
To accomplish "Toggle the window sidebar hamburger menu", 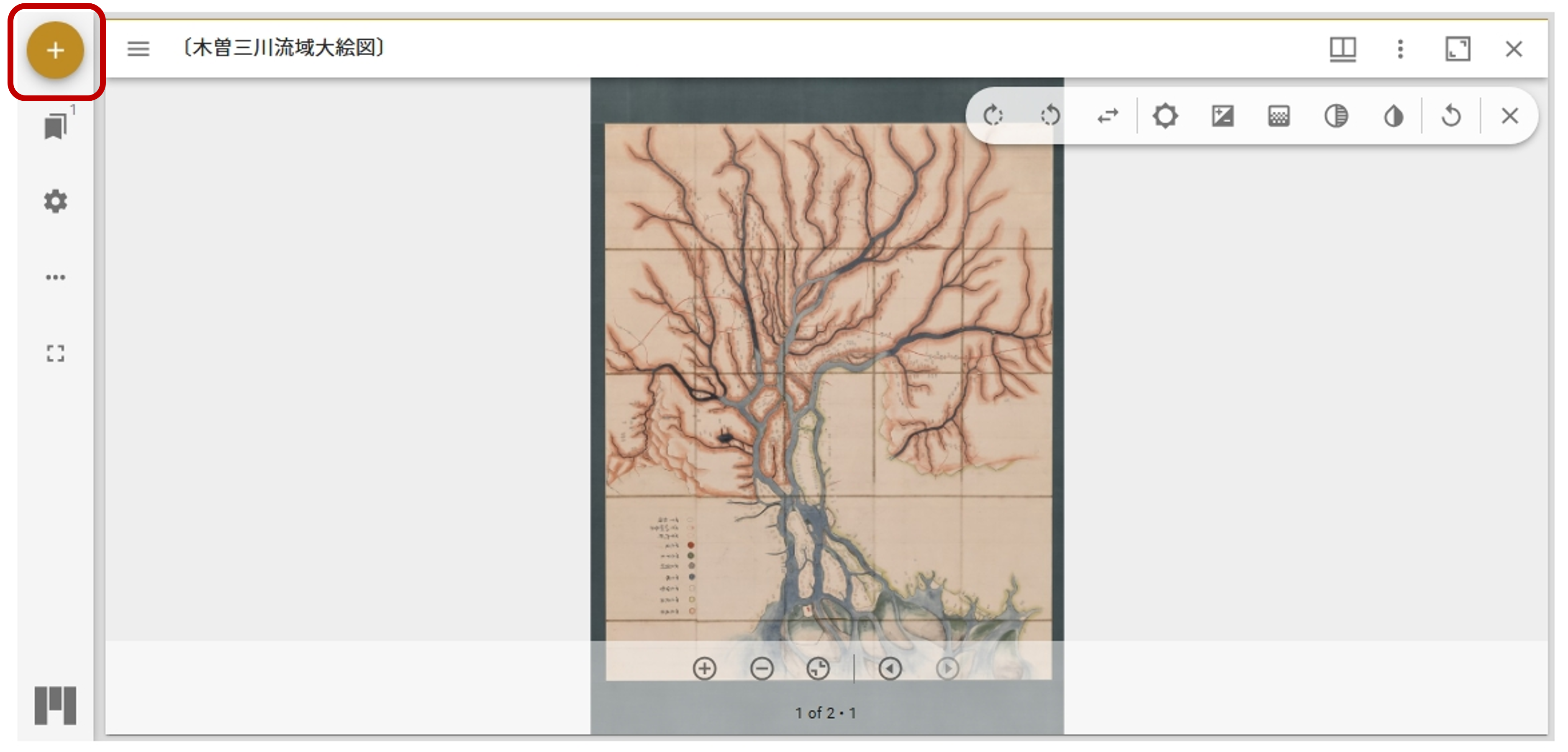I will click(x=138, y=49).
